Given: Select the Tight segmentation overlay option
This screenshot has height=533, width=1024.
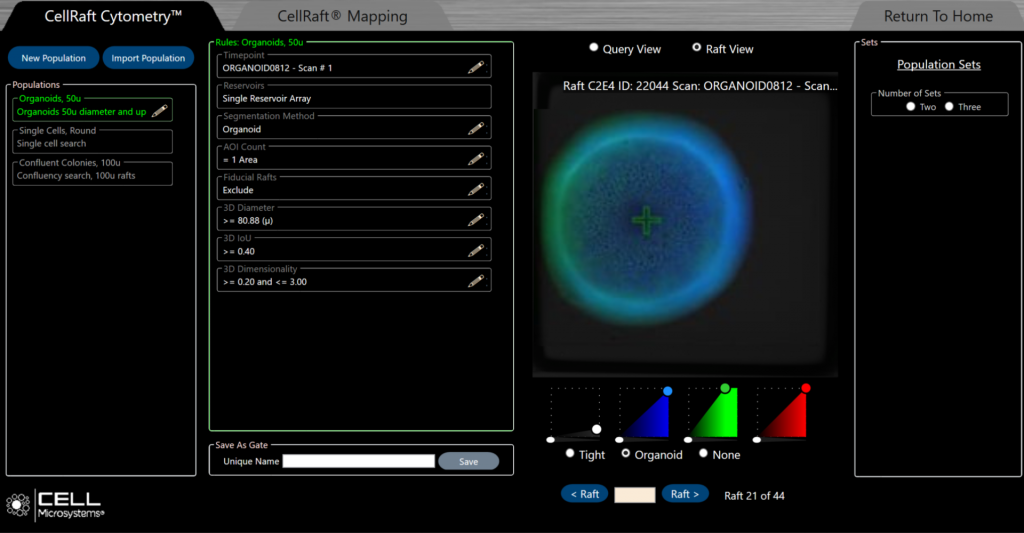Looking at the screenshot, I should coord(570,453).
